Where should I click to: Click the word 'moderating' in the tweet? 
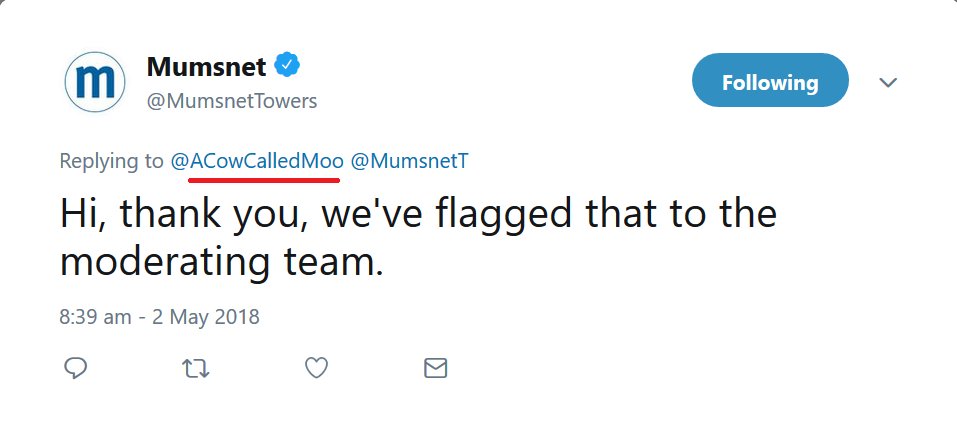click(x=165, y=263)
